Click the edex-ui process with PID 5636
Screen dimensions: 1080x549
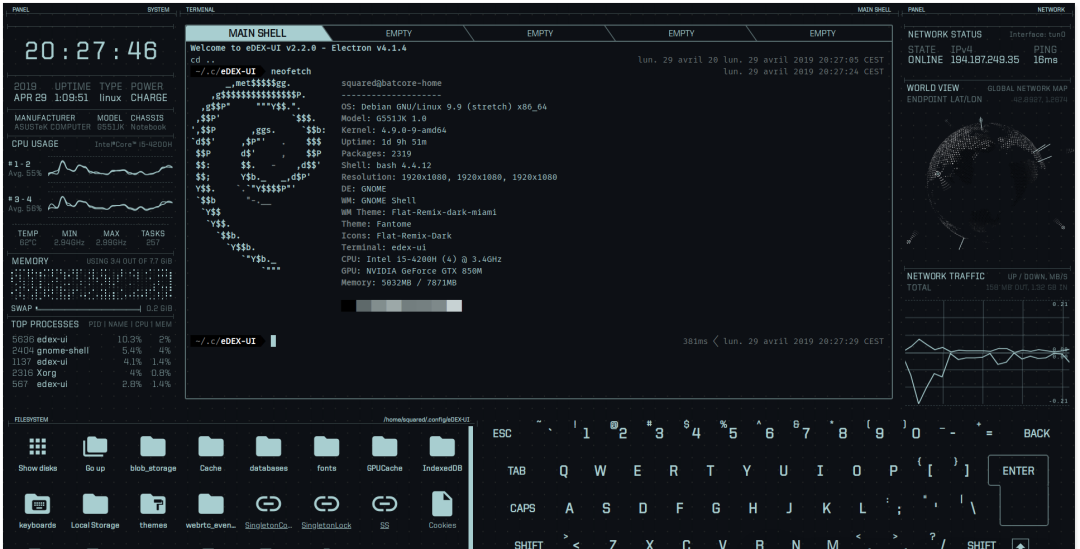[91, 340]
